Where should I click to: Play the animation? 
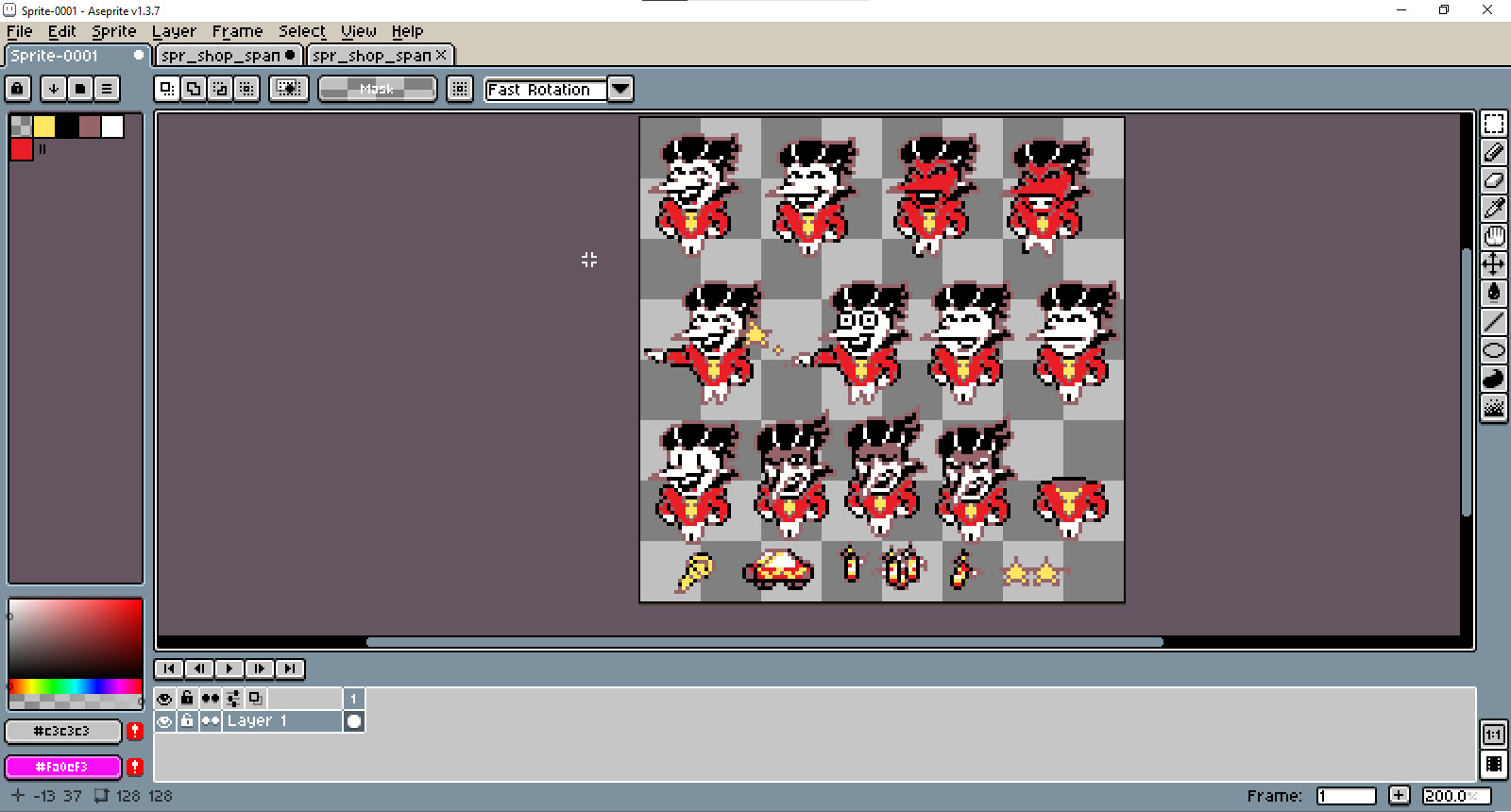tap(229, 668)
